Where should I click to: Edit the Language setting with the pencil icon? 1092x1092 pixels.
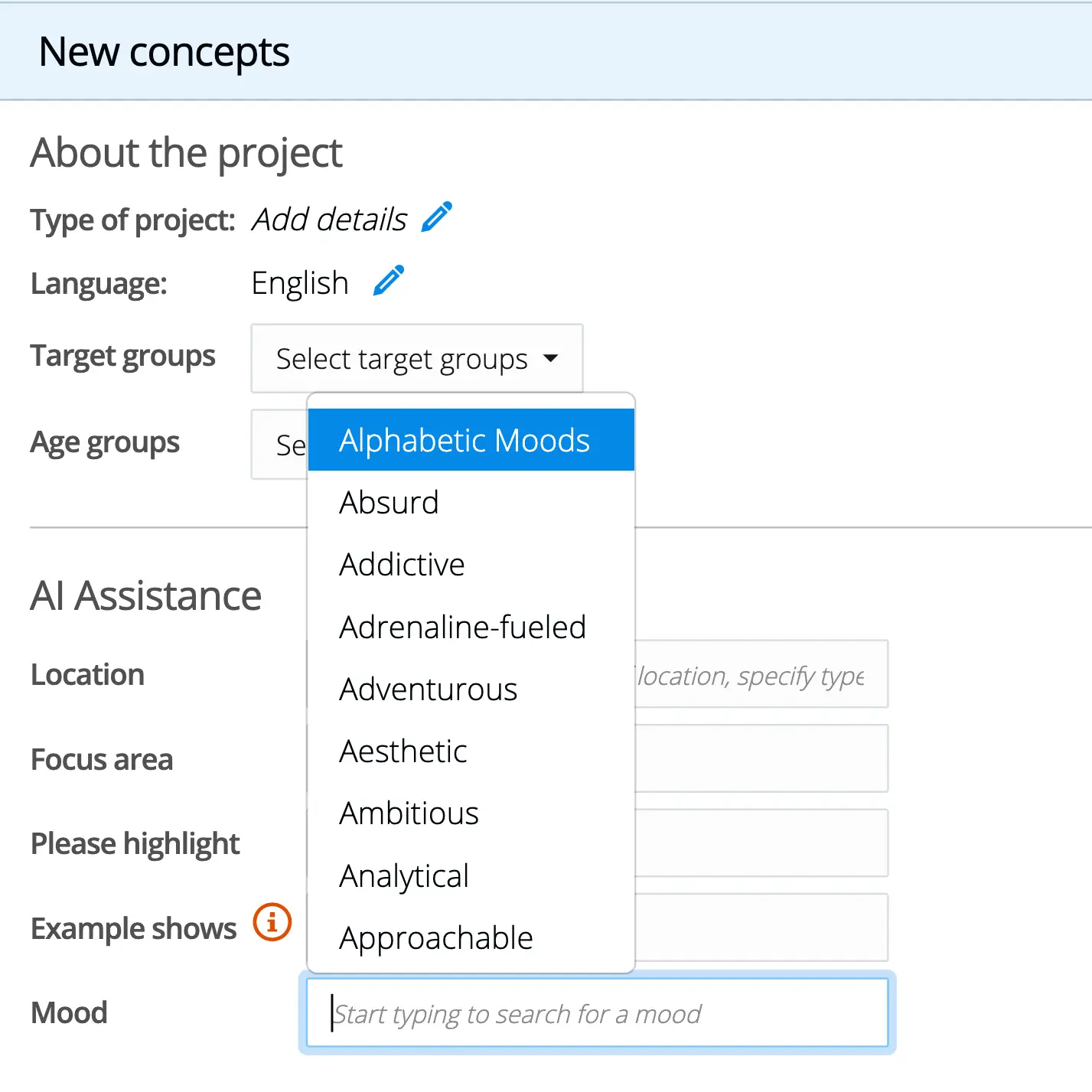389,280
